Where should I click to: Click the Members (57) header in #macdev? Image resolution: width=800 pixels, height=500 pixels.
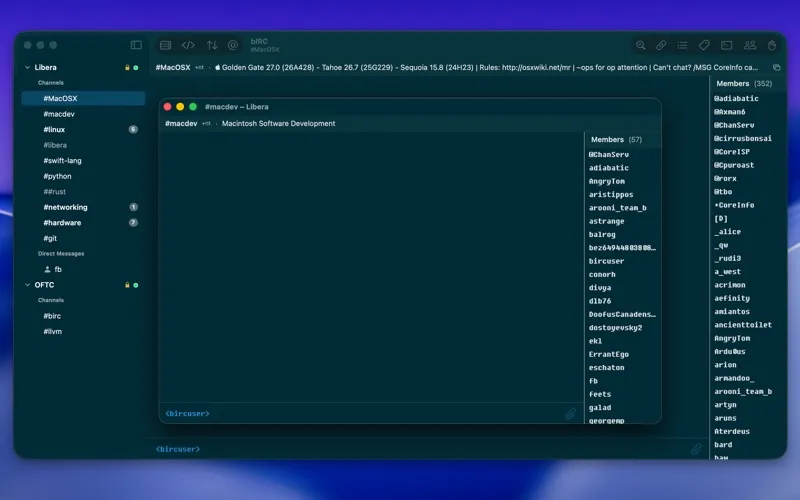(x=616, y=139)
